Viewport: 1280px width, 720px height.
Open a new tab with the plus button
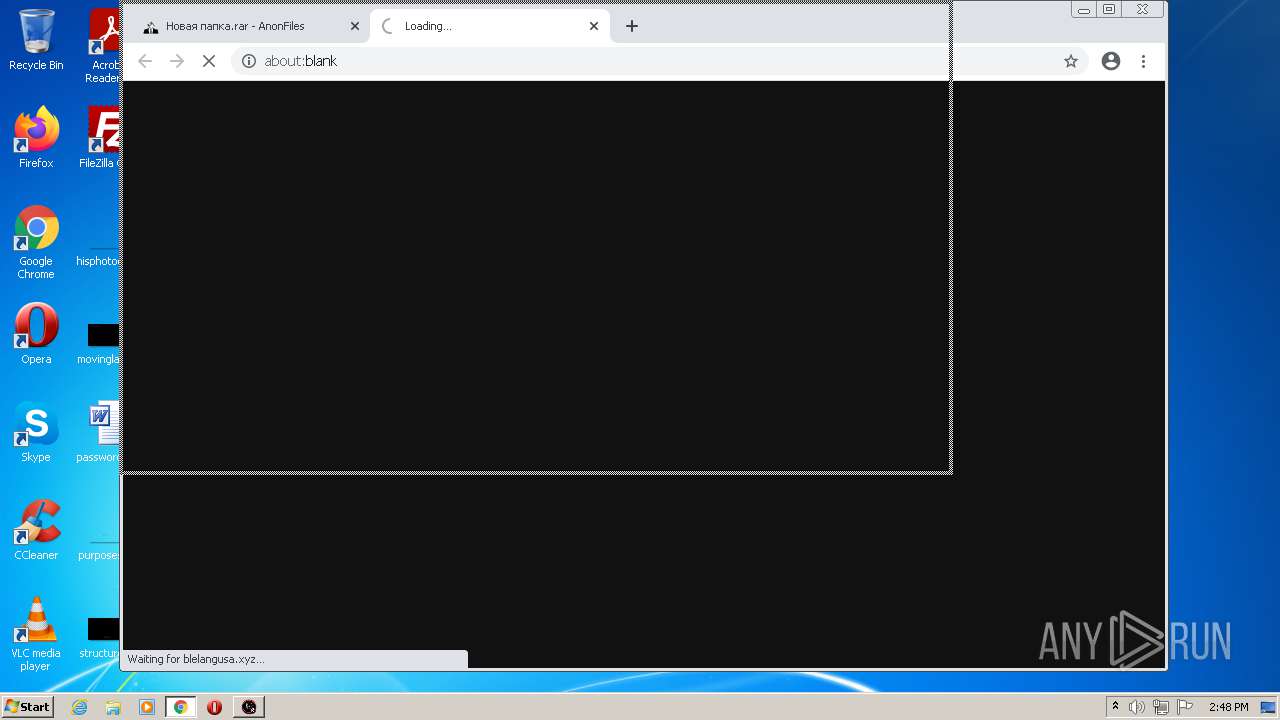[x=632, y=26]
